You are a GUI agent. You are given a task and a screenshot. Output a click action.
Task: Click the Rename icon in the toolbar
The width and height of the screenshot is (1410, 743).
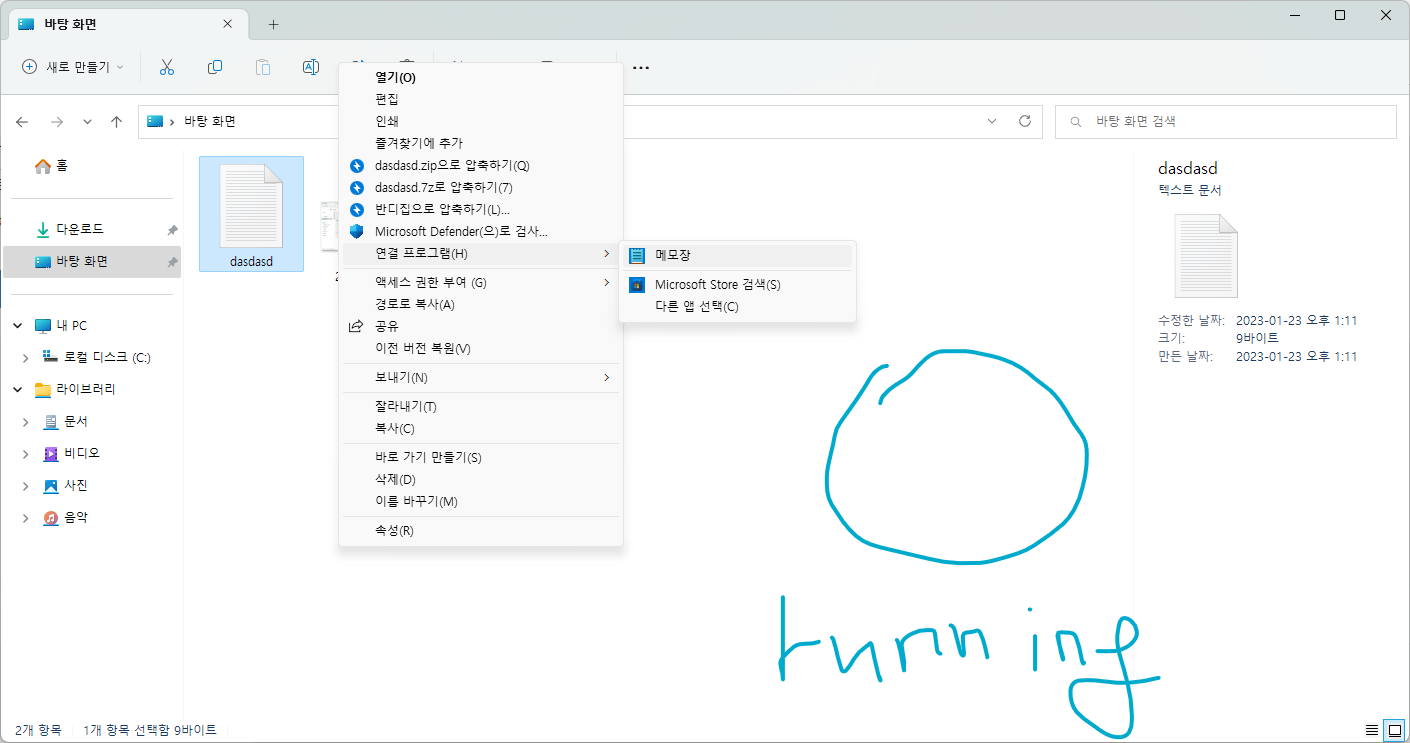[x=310, y=66]
